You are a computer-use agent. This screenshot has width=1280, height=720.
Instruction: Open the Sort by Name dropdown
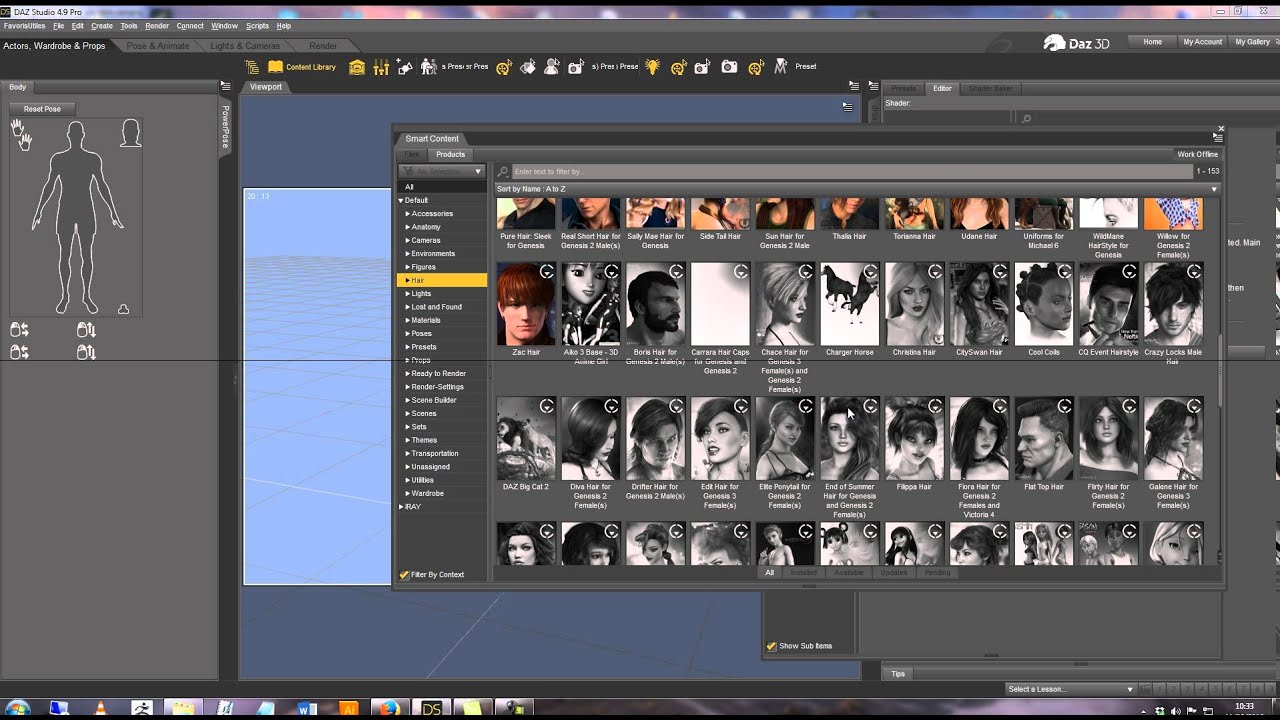tap(858, 189)
